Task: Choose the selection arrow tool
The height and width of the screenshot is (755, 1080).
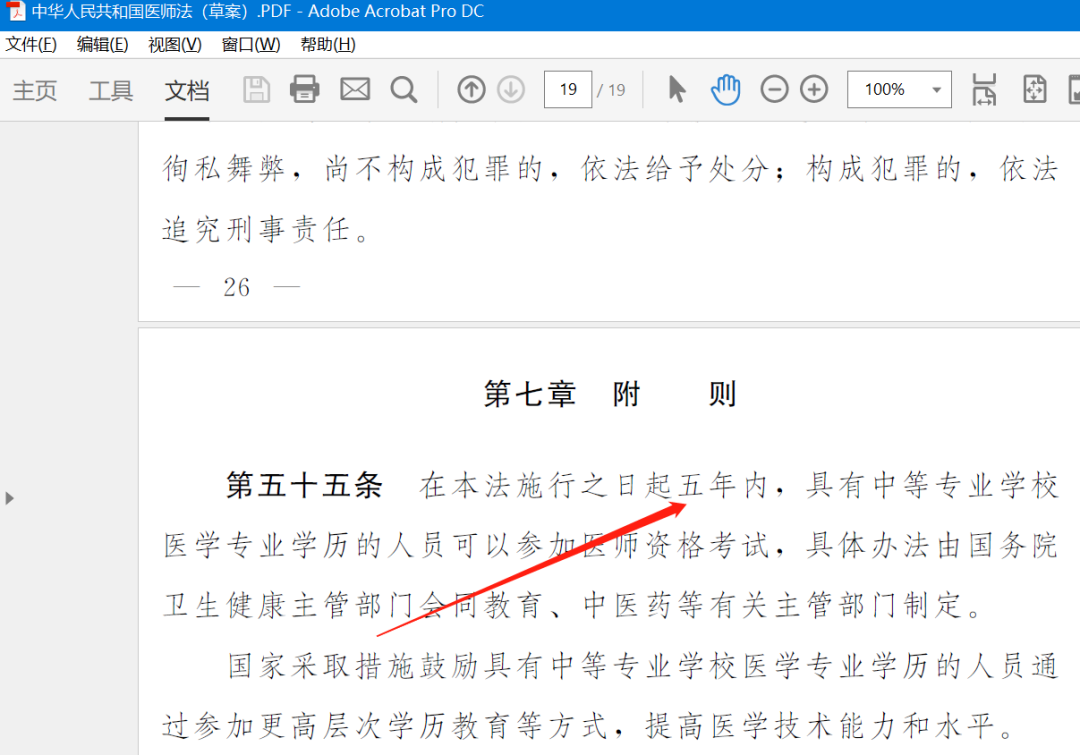Action: click(677, 90)
